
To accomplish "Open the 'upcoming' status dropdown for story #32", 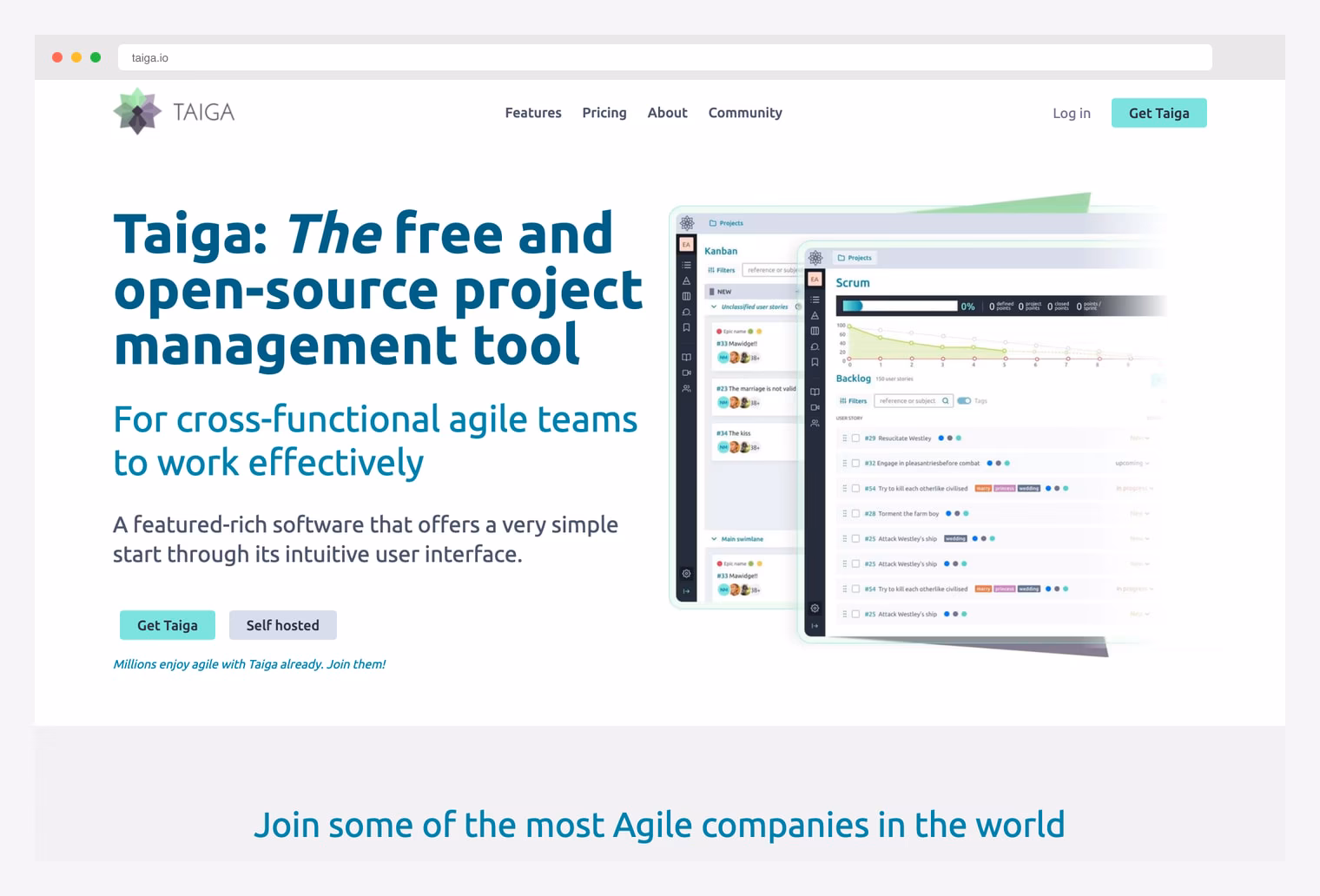I will [1132, 464].
